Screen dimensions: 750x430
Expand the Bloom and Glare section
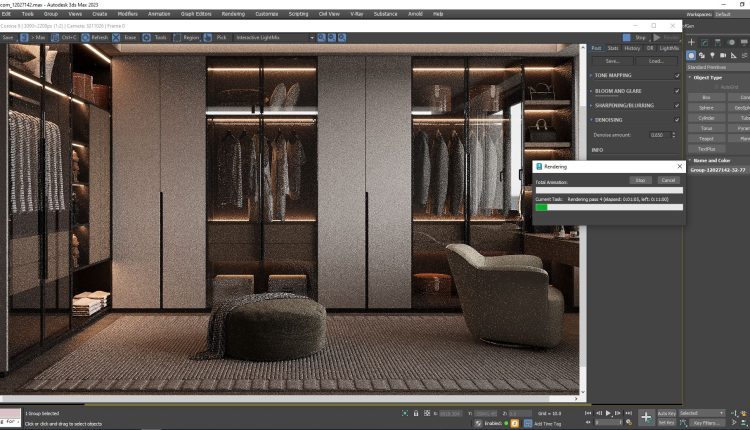click(591, 91)
